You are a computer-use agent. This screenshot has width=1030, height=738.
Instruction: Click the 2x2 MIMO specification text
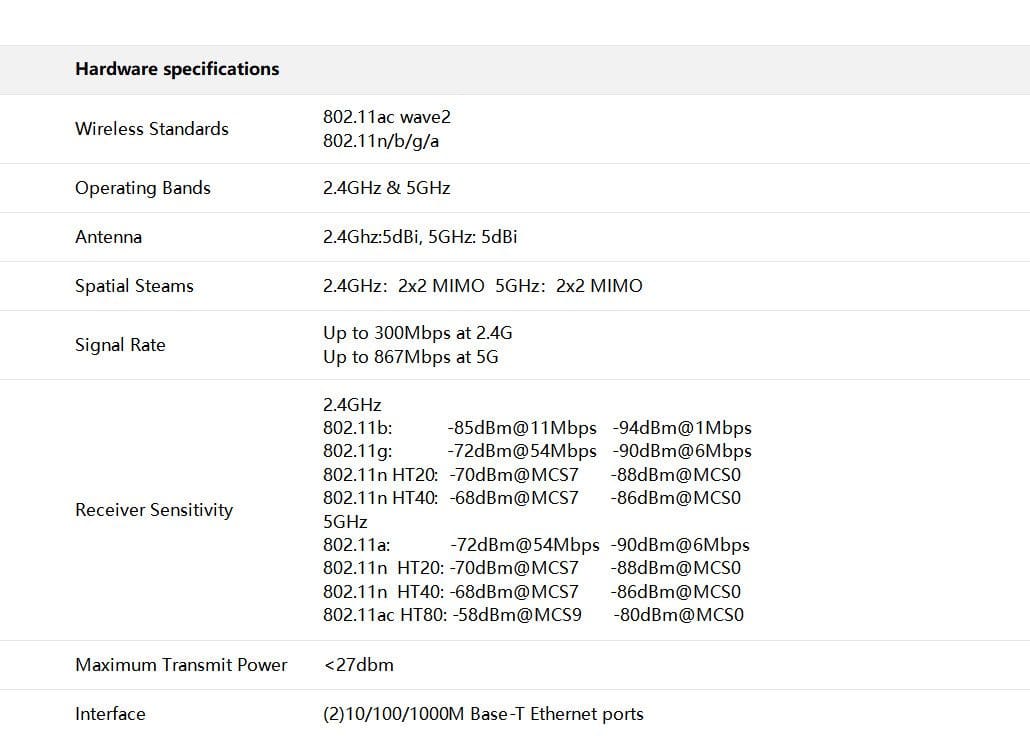(x=482, y=286)
